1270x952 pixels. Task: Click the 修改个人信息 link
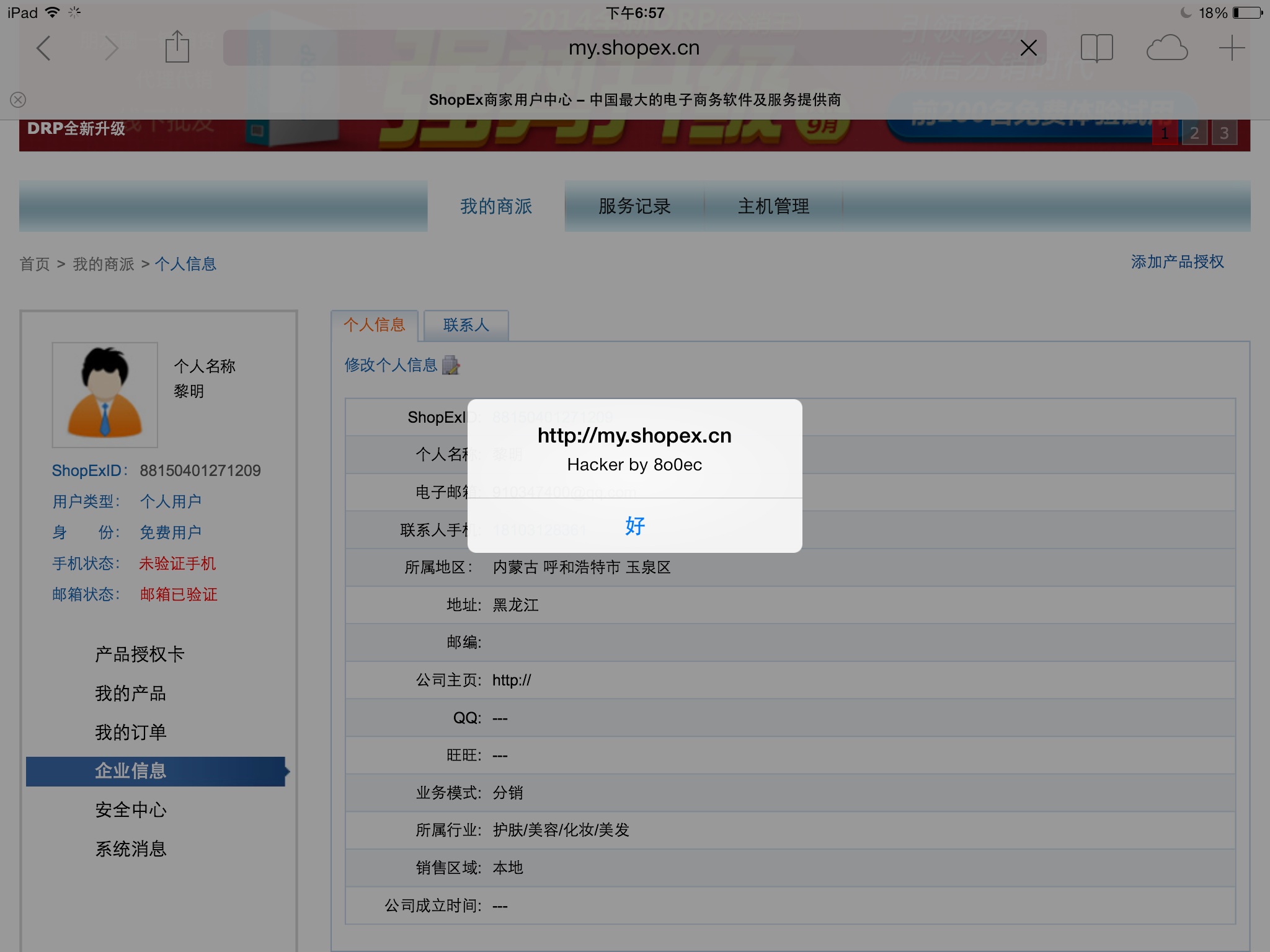tap(391, 365)
